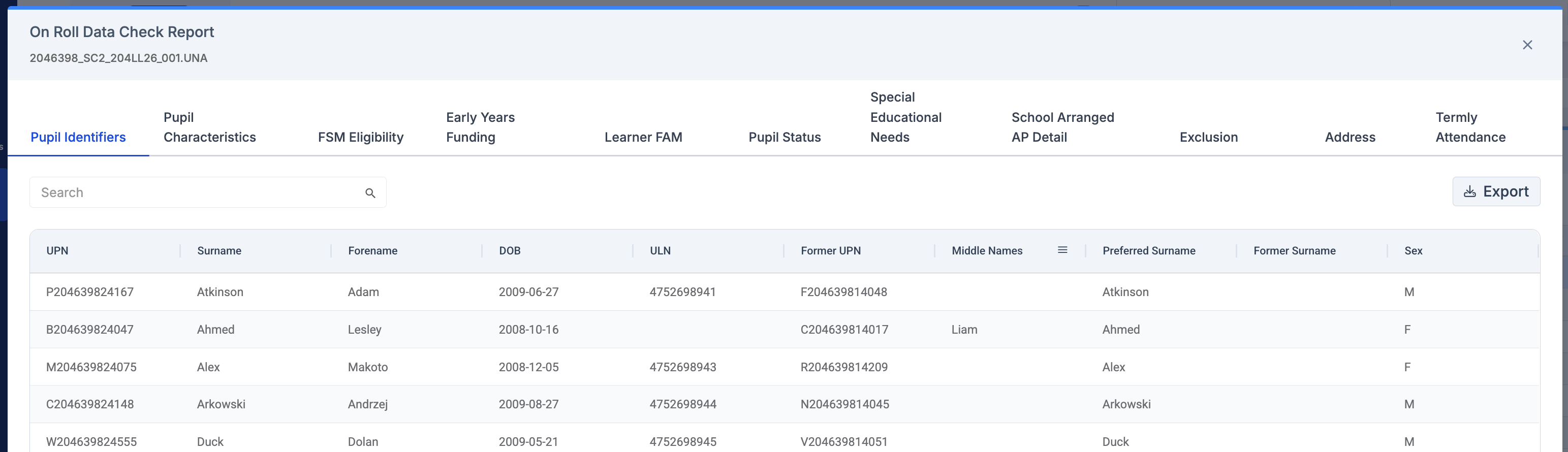Sort by the UPN column header

(x=57, y=251)
